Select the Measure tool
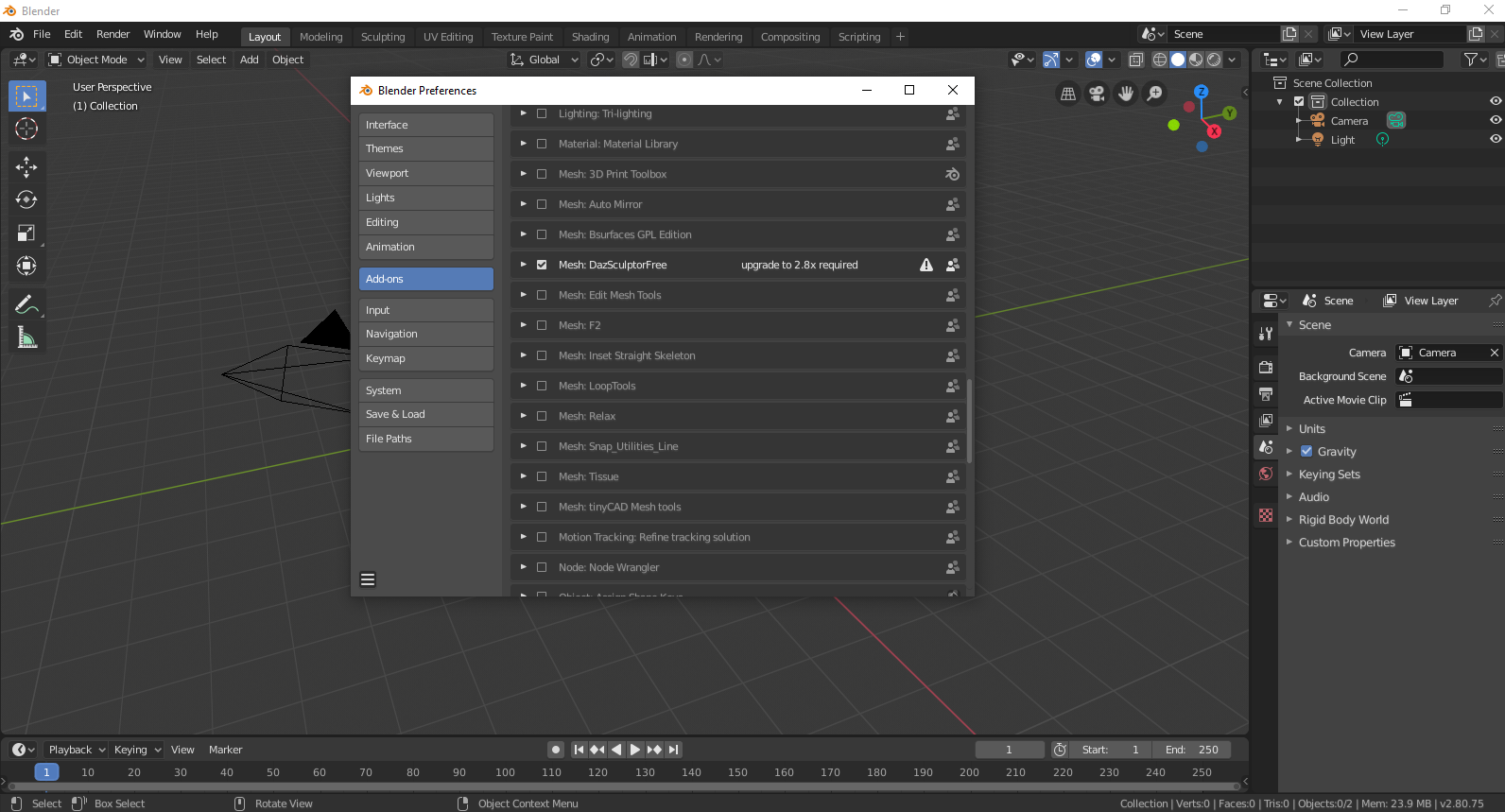This screenshot has height=812, width=1505. (26, 337)
